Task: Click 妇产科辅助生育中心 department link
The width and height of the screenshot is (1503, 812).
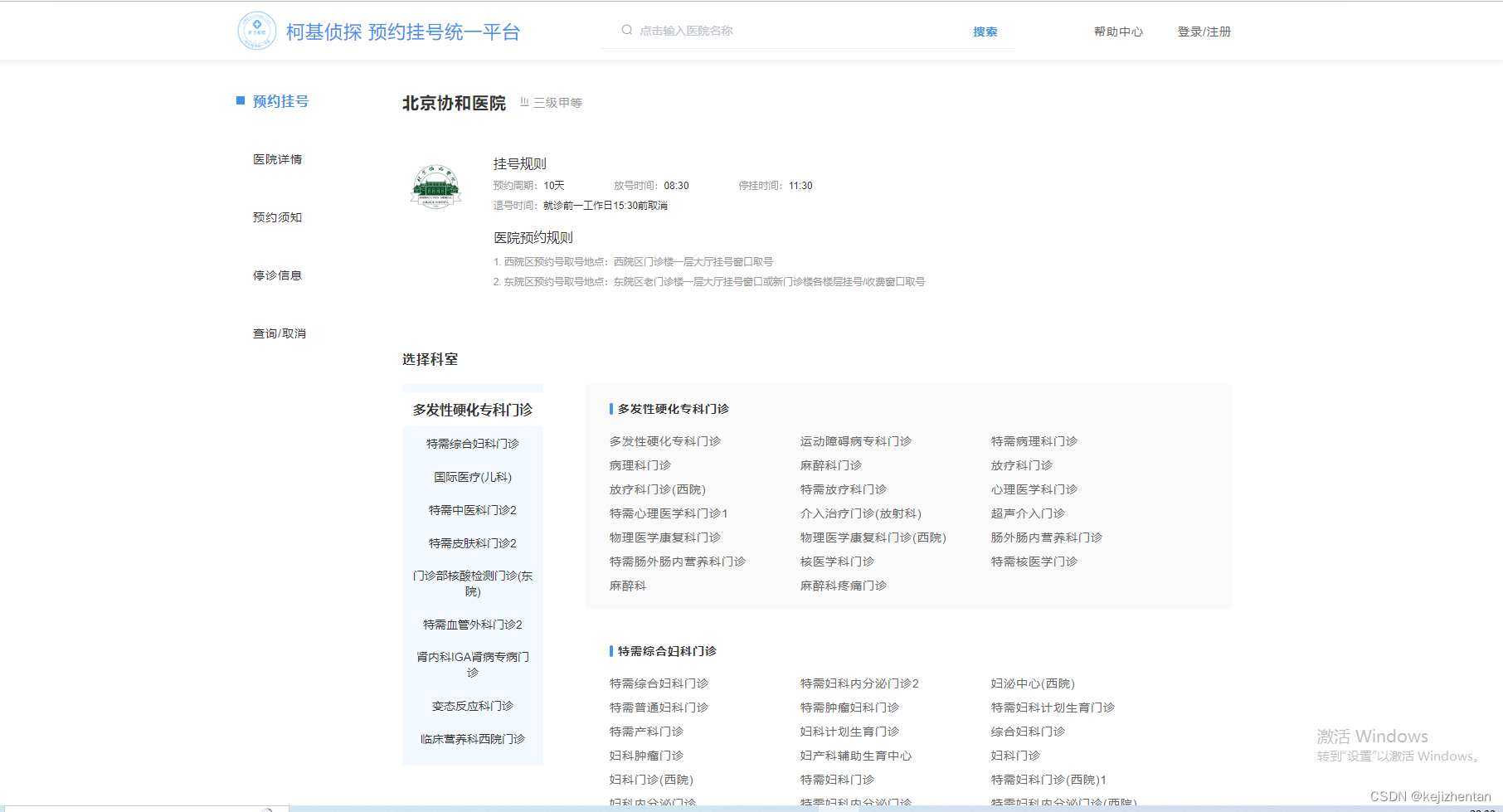Action: click(x=856, y=756)
